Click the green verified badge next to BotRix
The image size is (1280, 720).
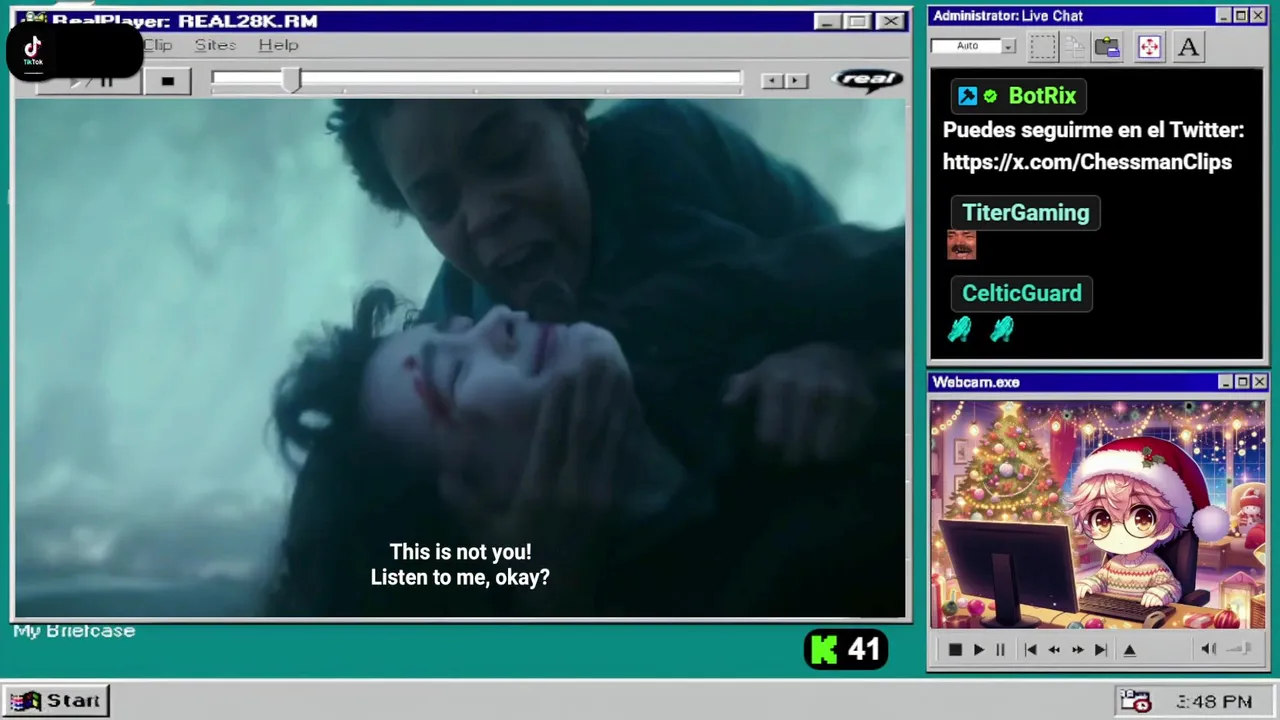pyautogui.click(x=990, y=96)
